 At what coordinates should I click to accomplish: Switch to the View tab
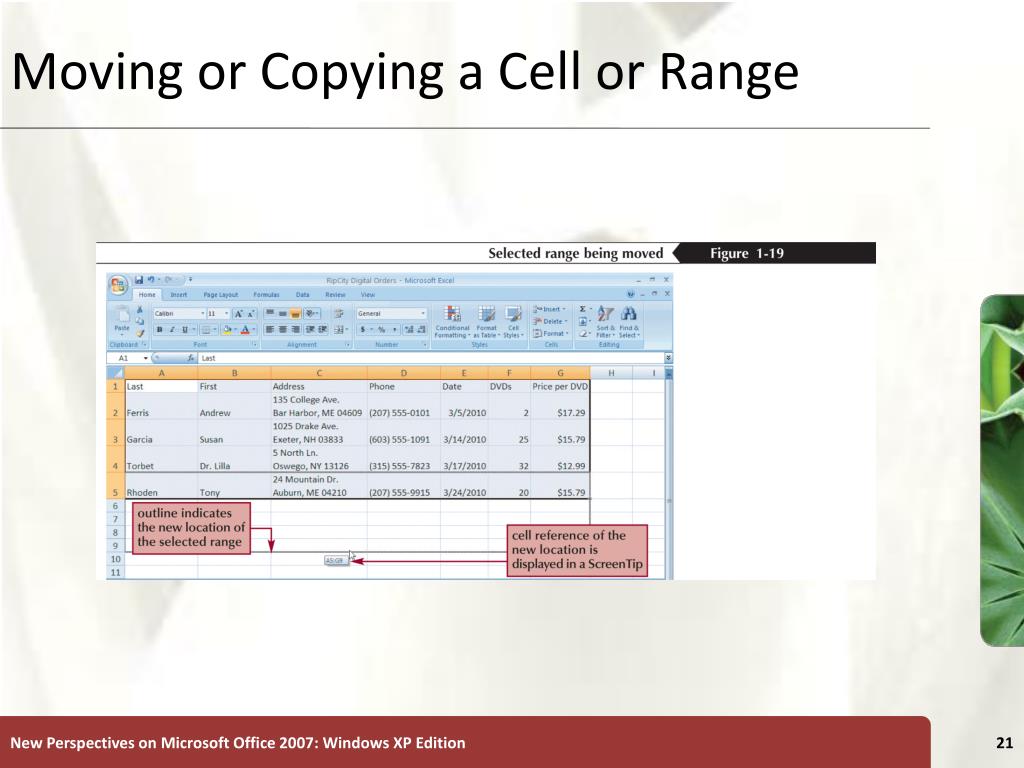pos(368,295)
